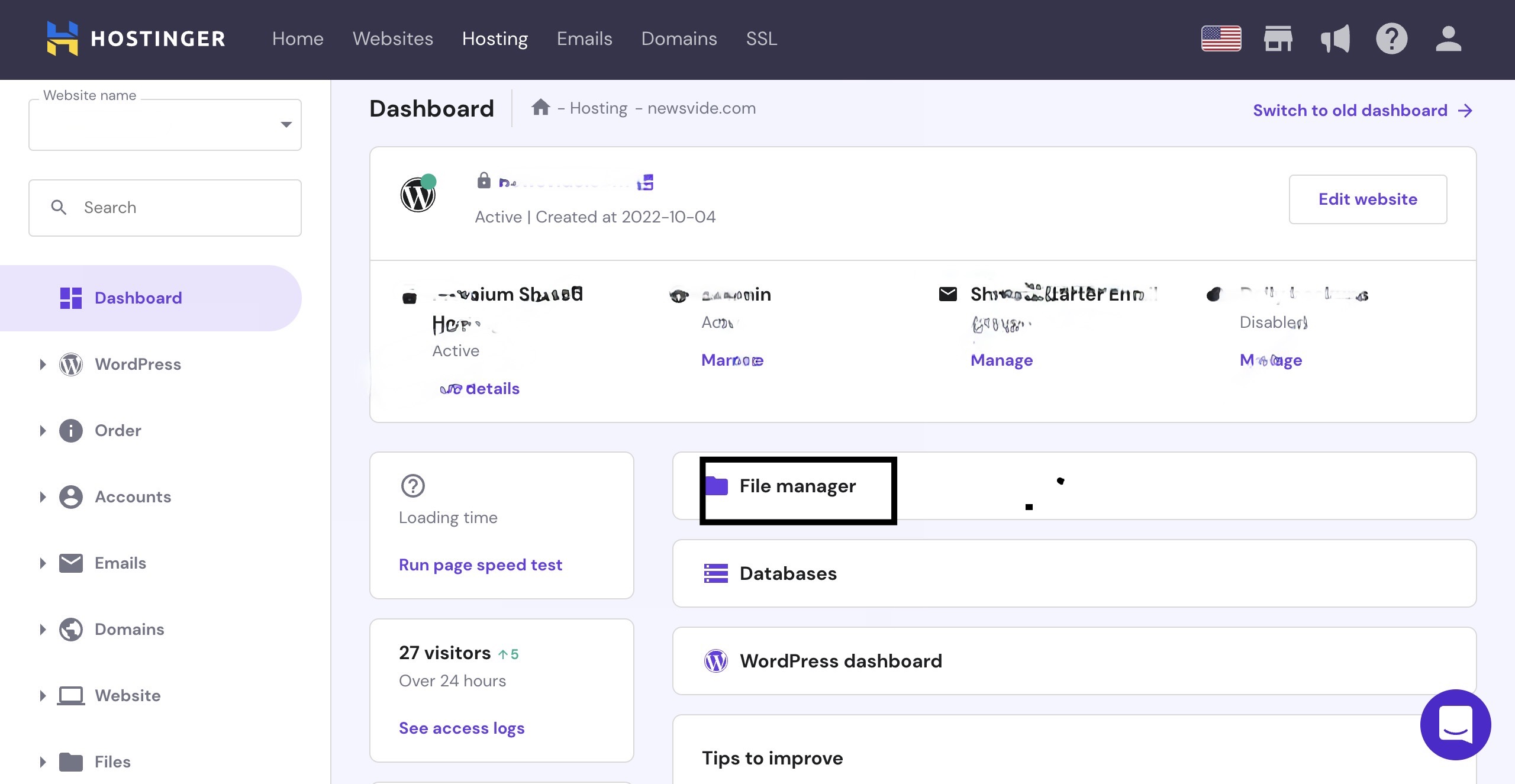This screenshot has height=784, width=1515.
Task: Click the Accounts person icon in sidebar
Action: tap(71, 497)
